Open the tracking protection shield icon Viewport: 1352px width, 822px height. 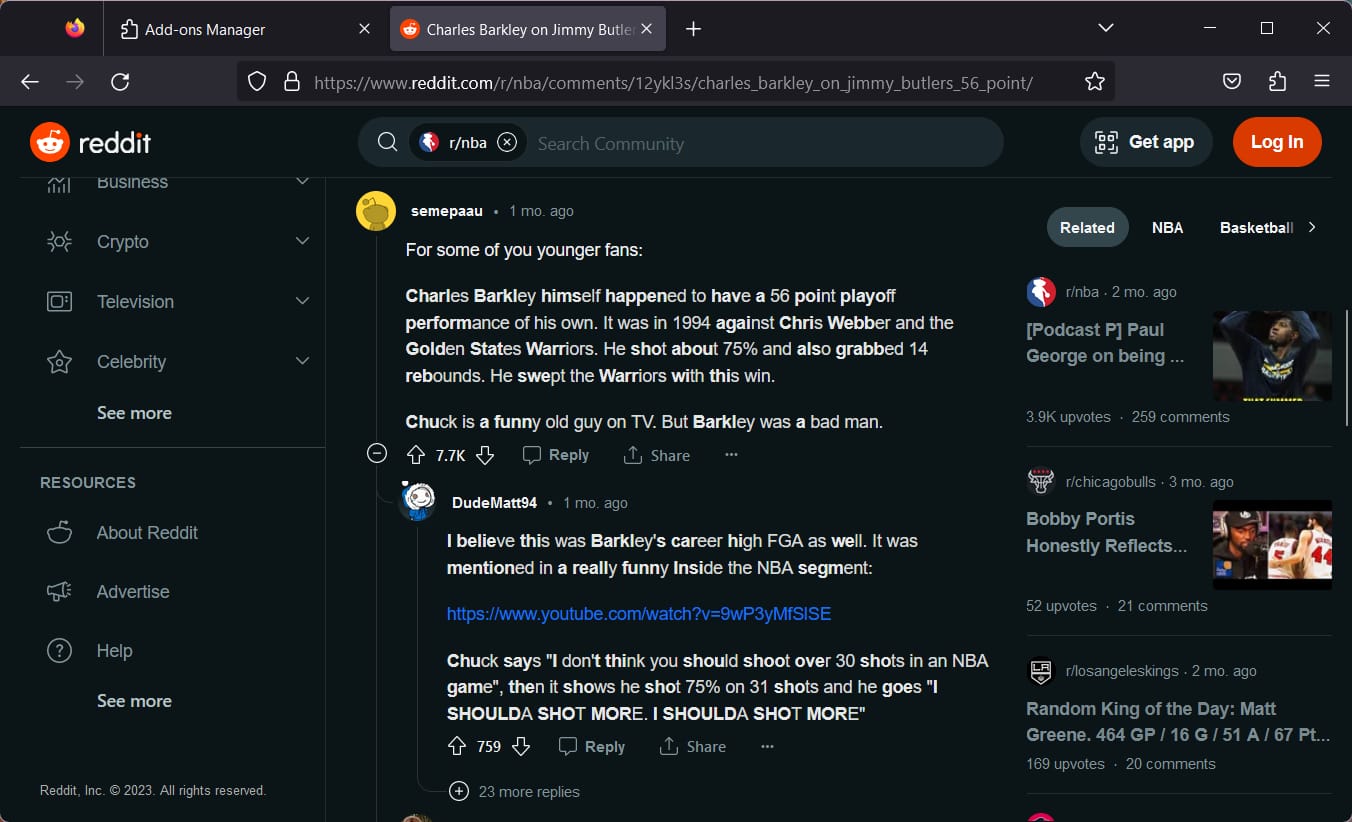click(x=257, y=82)
